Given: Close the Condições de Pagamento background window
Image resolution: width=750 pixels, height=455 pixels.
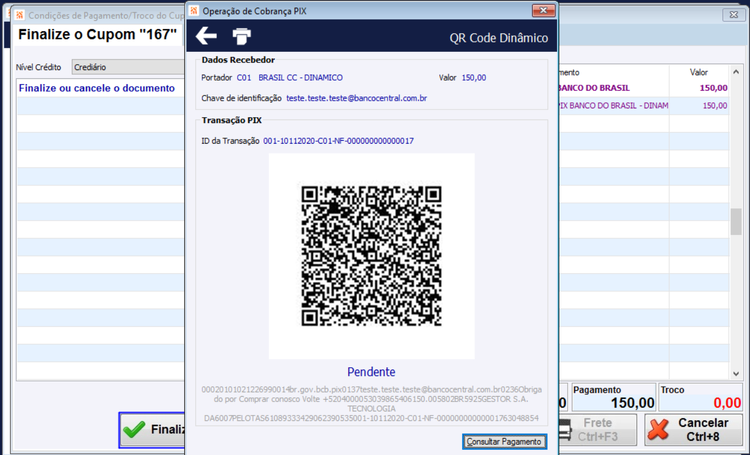Looking at the screenshot, I should pyautogui.click(x=734, y=15).
